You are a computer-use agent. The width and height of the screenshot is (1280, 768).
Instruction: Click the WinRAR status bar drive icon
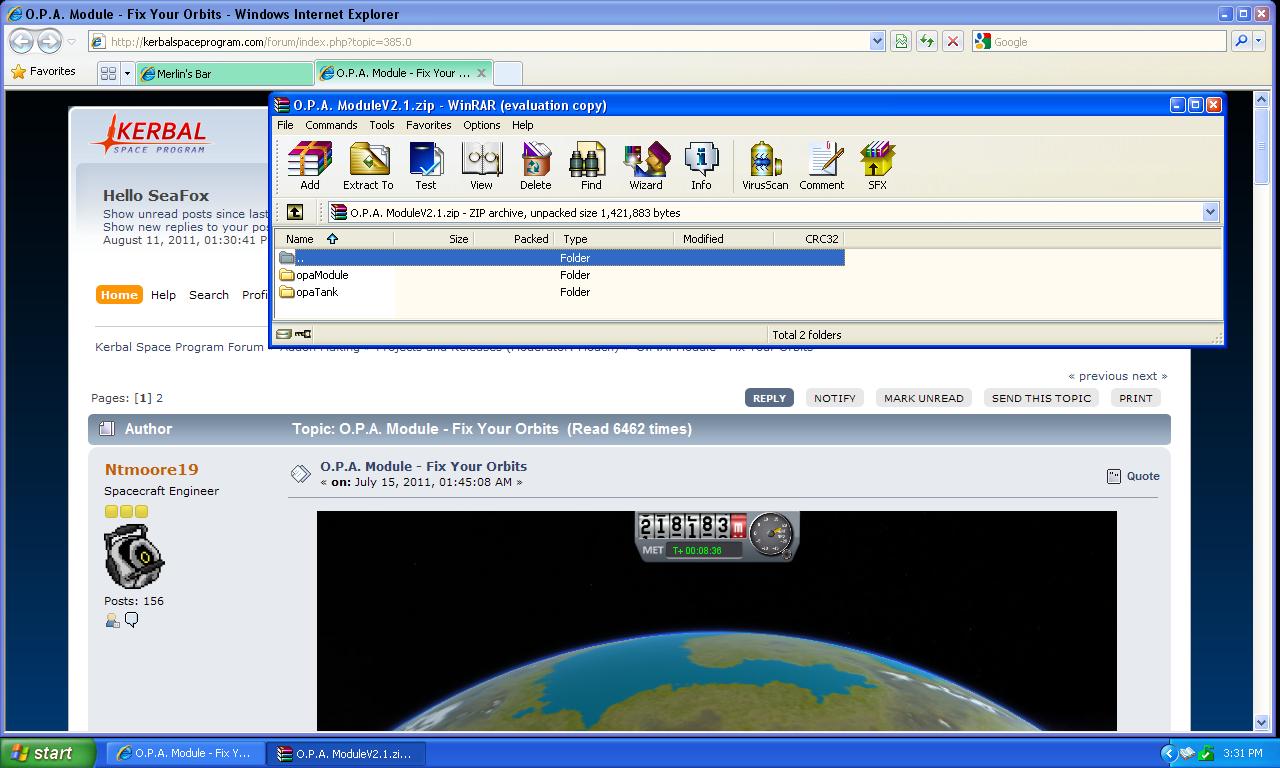(x=284, y=334)
